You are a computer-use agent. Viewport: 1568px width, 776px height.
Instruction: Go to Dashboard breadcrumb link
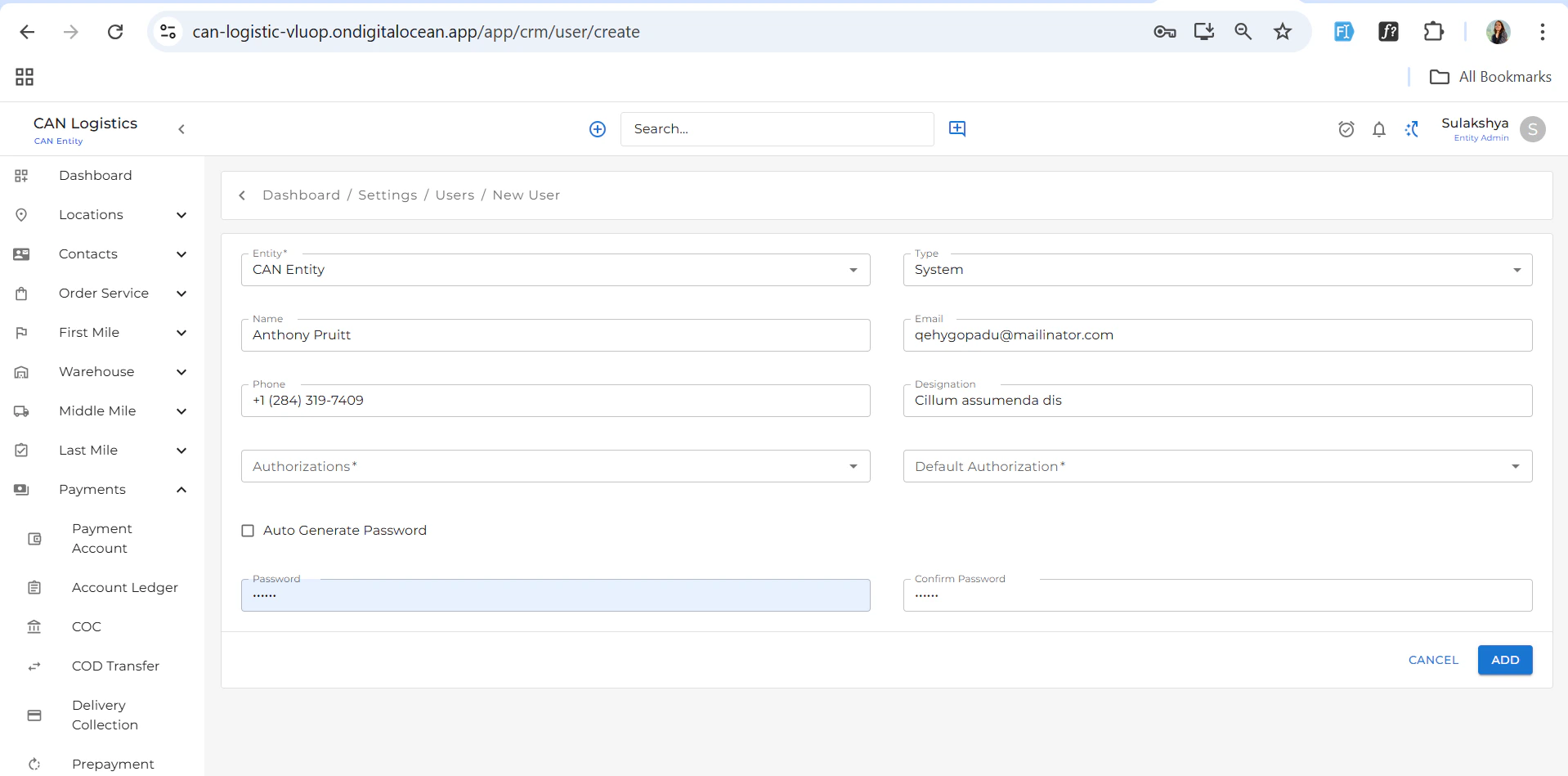coord(301,195)
